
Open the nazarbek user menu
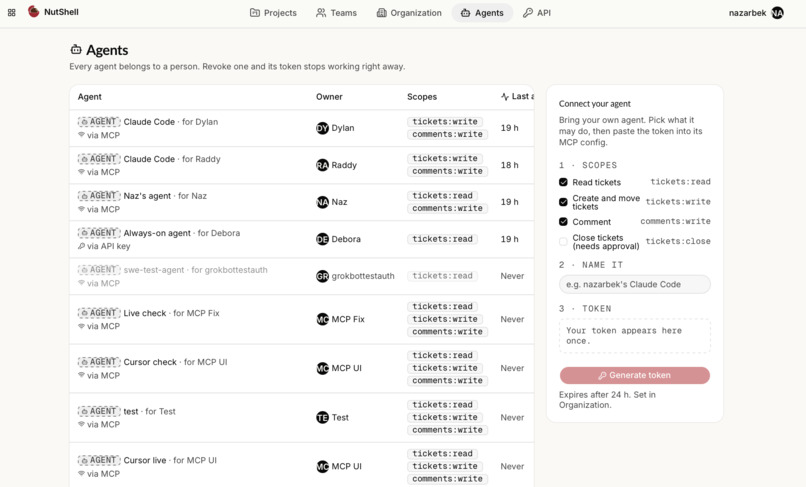click(x=756, y=13)
